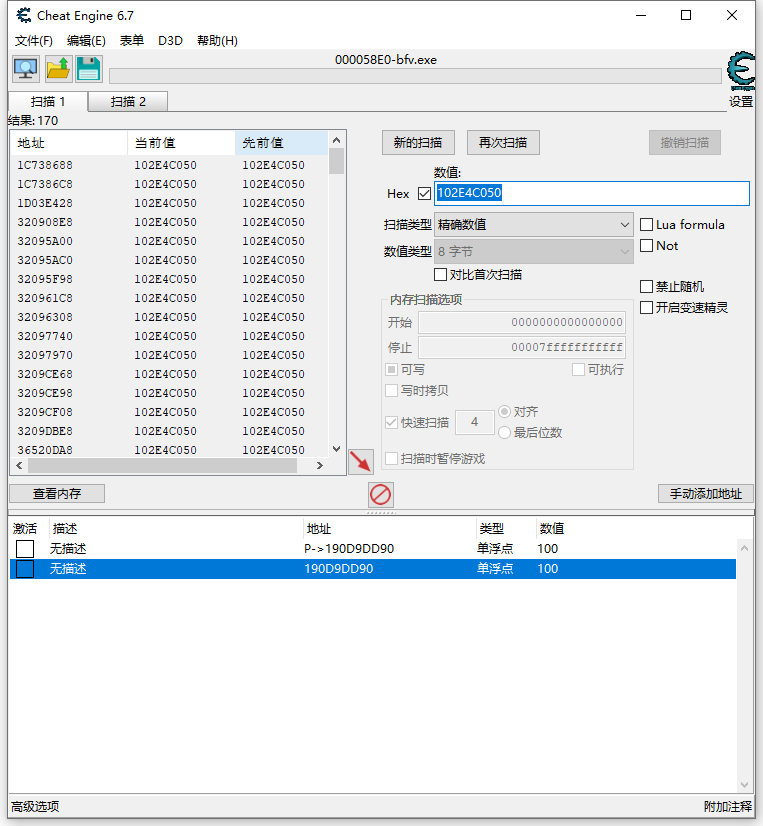Click results horizontal scroll right arrow
763x826 pixels.
coord(319,465)
